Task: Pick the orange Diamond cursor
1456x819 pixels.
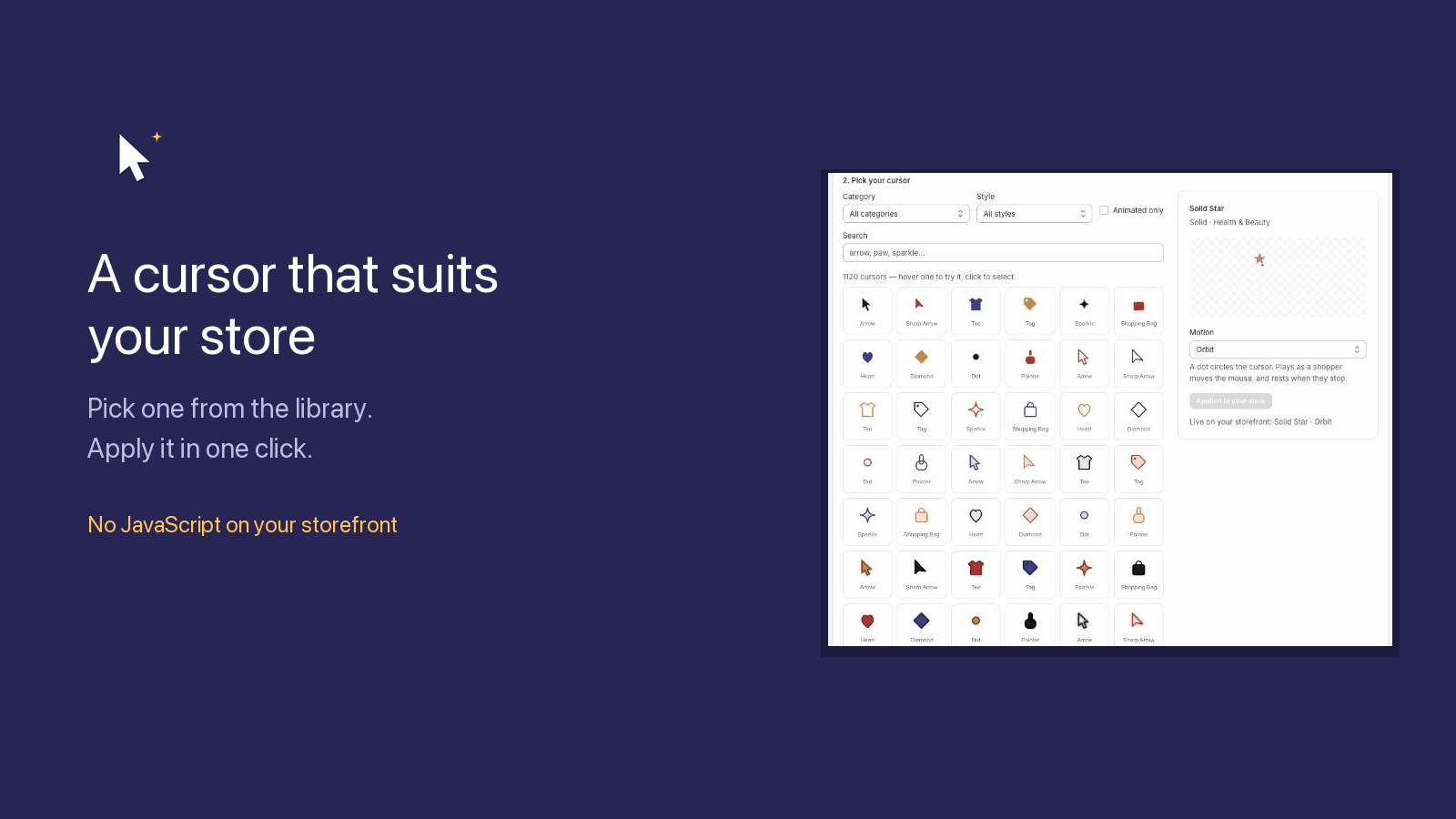Action: pyautogui.click(x=921, y=363)
